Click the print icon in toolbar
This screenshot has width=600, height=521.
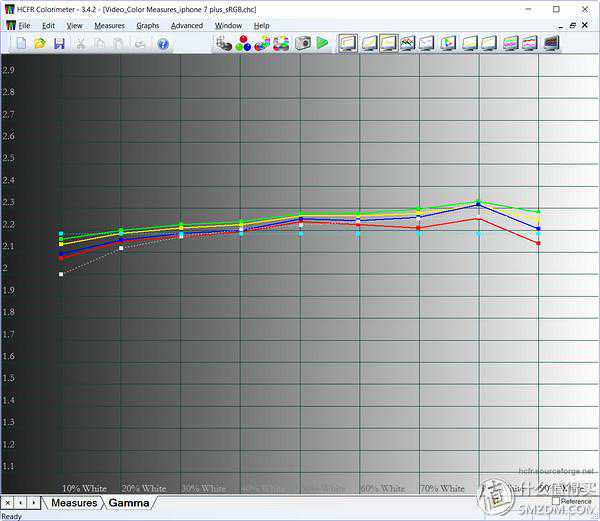click(141, 44)
